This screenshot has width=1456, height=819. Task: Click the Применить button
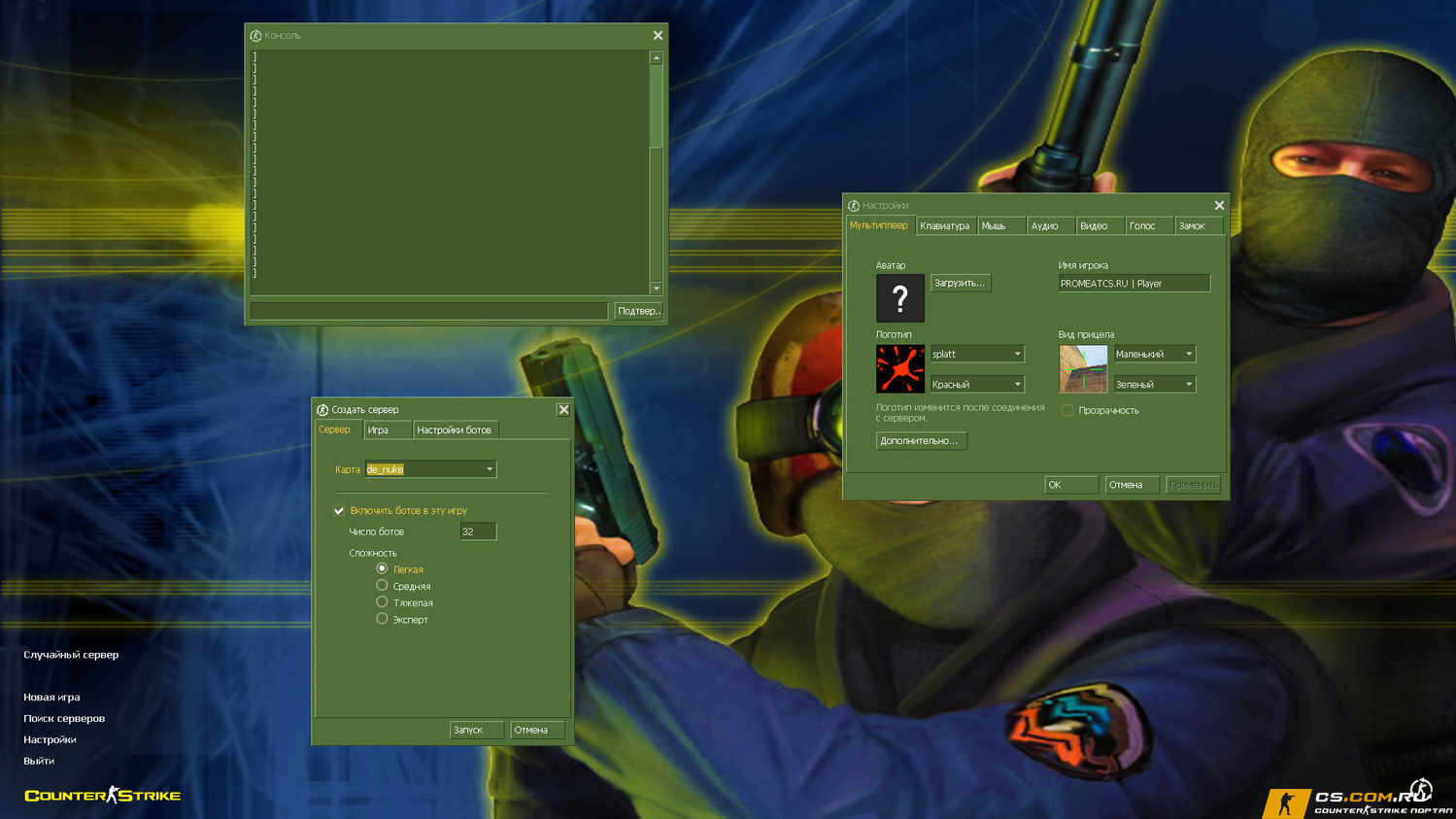pyautogui.click(x=1193, y=485)
